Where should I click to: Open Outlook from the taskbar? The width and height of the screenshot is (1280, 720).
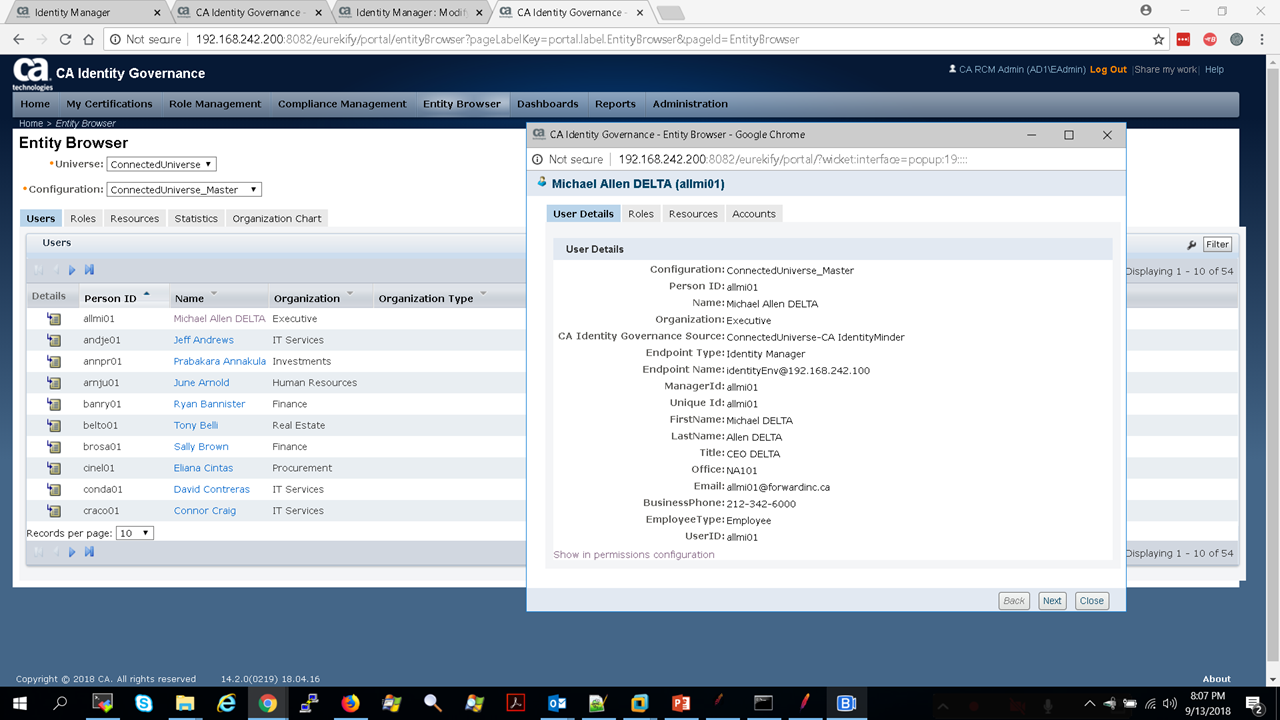[x=557, y=703]
